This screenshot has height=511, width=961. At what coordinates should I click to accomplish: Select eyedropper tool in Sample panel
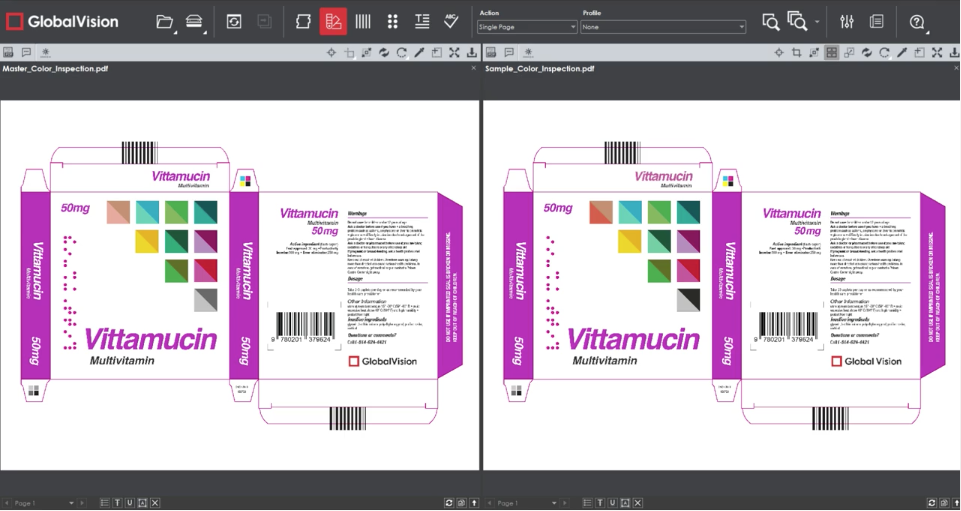(x=902, y=53)
